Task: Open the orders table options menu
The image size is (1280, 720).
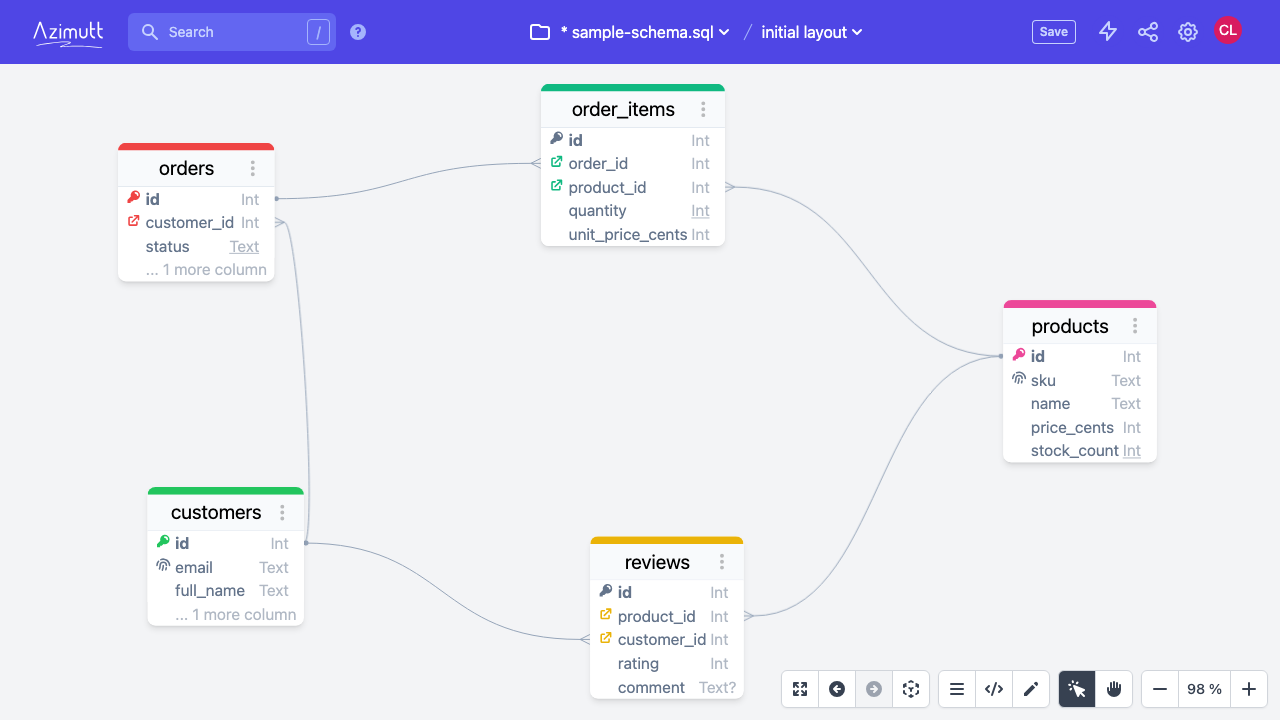Action: point(253,169)
